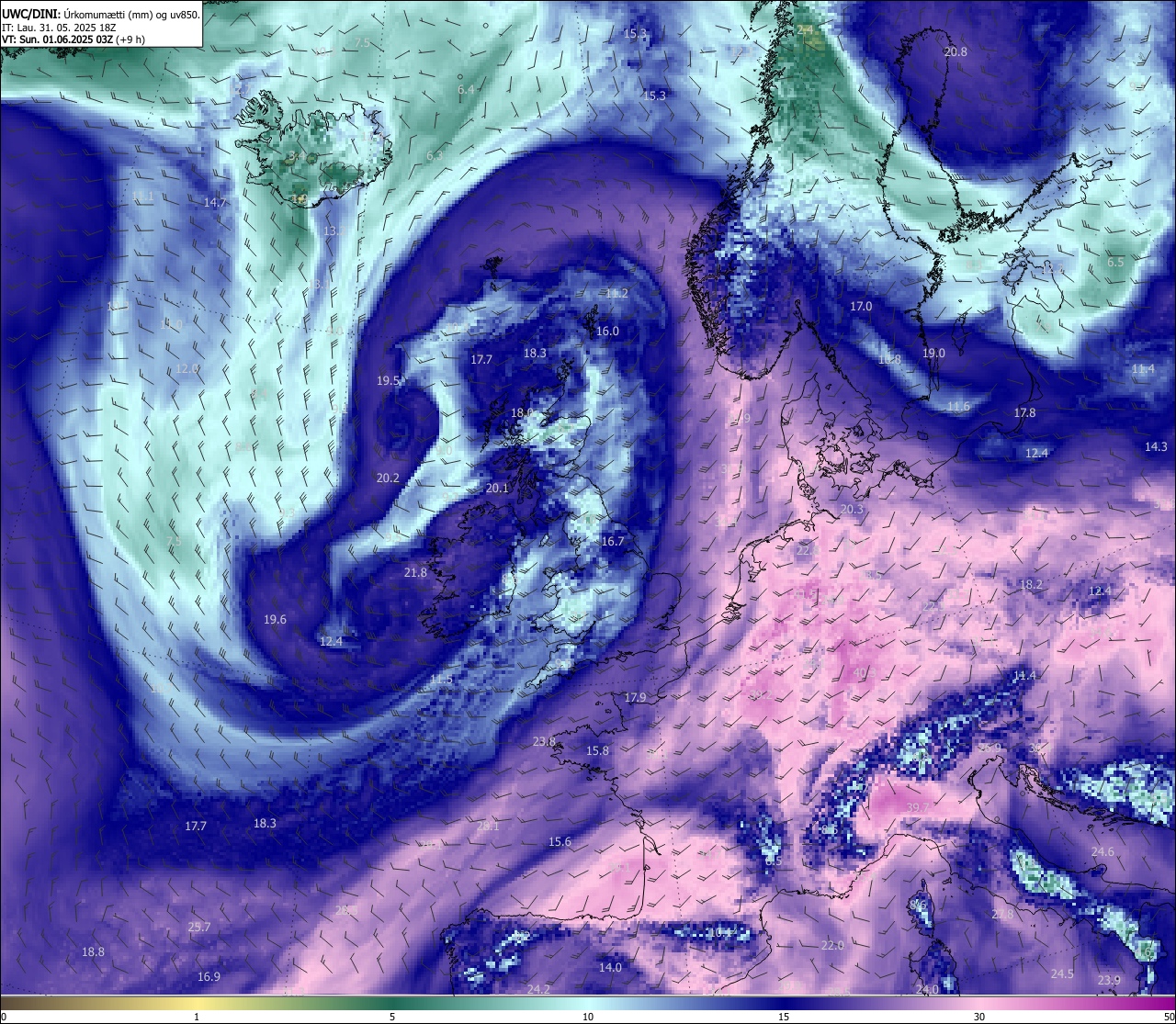Click the 15.8 value over Brittany
Image resolution: width=1176 pixels, height=1024 pixels.
tap(597, 751)
